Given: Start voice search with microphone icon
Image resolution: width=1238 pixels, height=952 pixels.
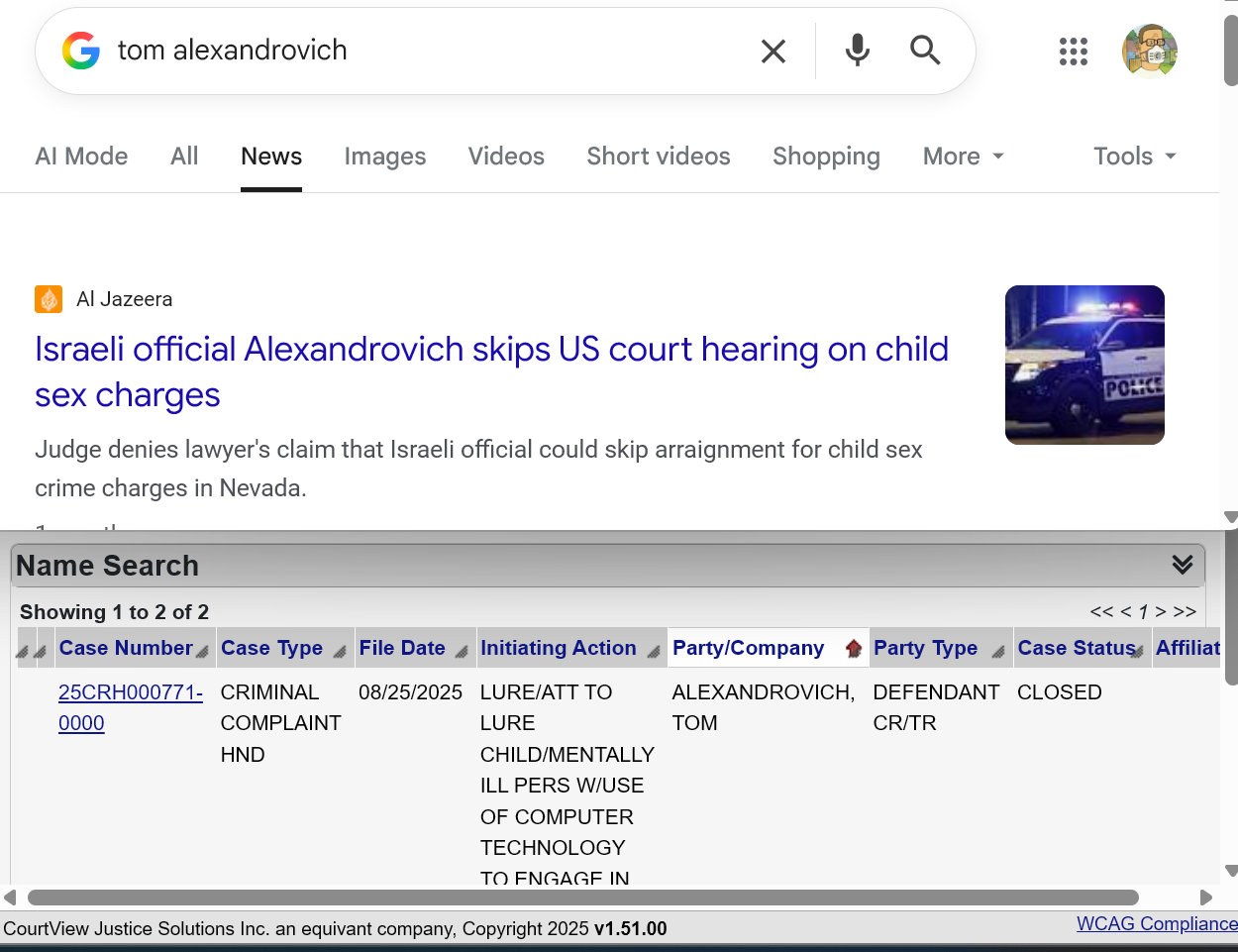Looking at the screenshot, I should (x=858, y=50).
